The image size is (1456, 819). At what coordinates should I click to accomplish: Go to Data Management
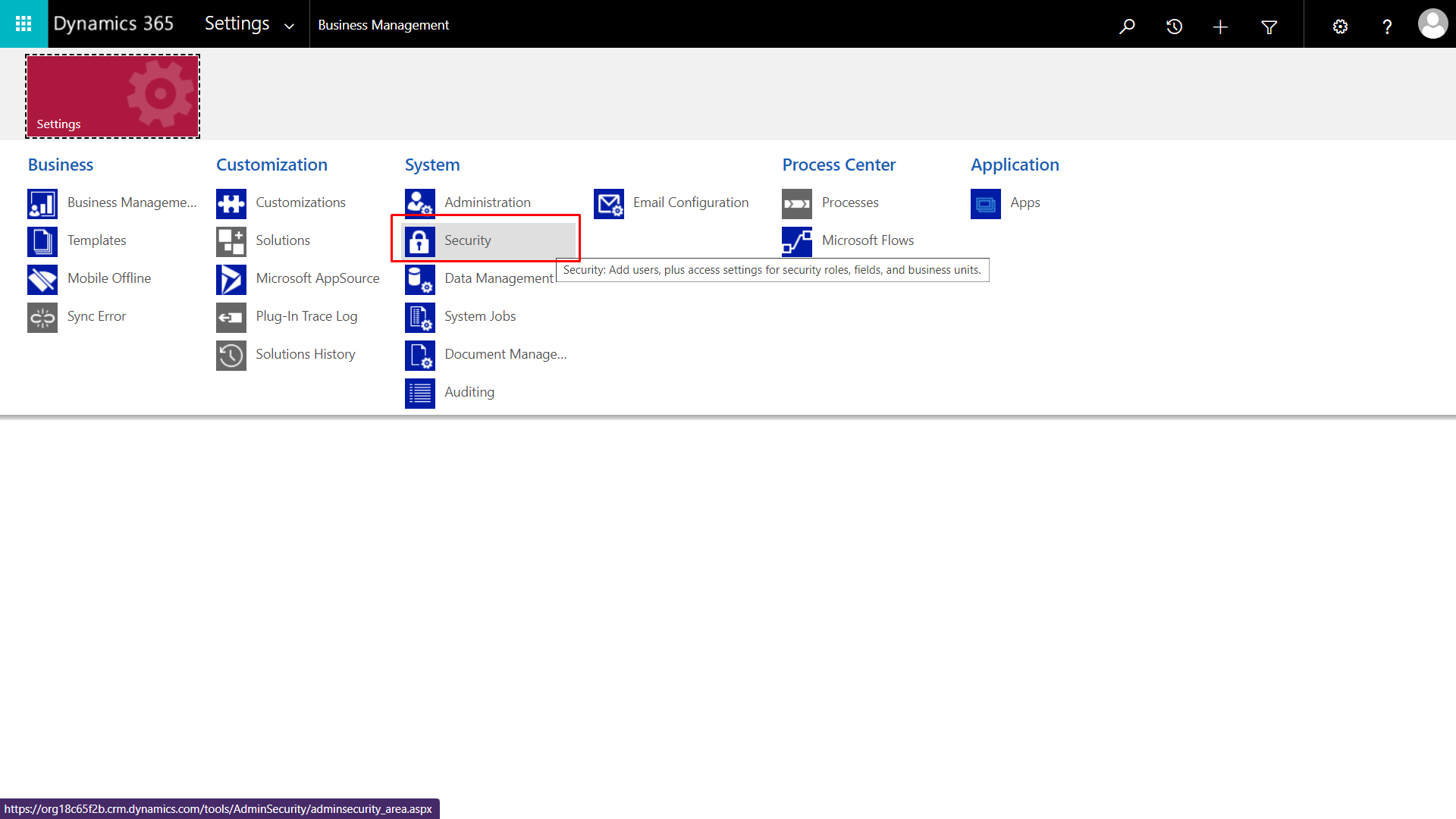(x=498, y=278)
